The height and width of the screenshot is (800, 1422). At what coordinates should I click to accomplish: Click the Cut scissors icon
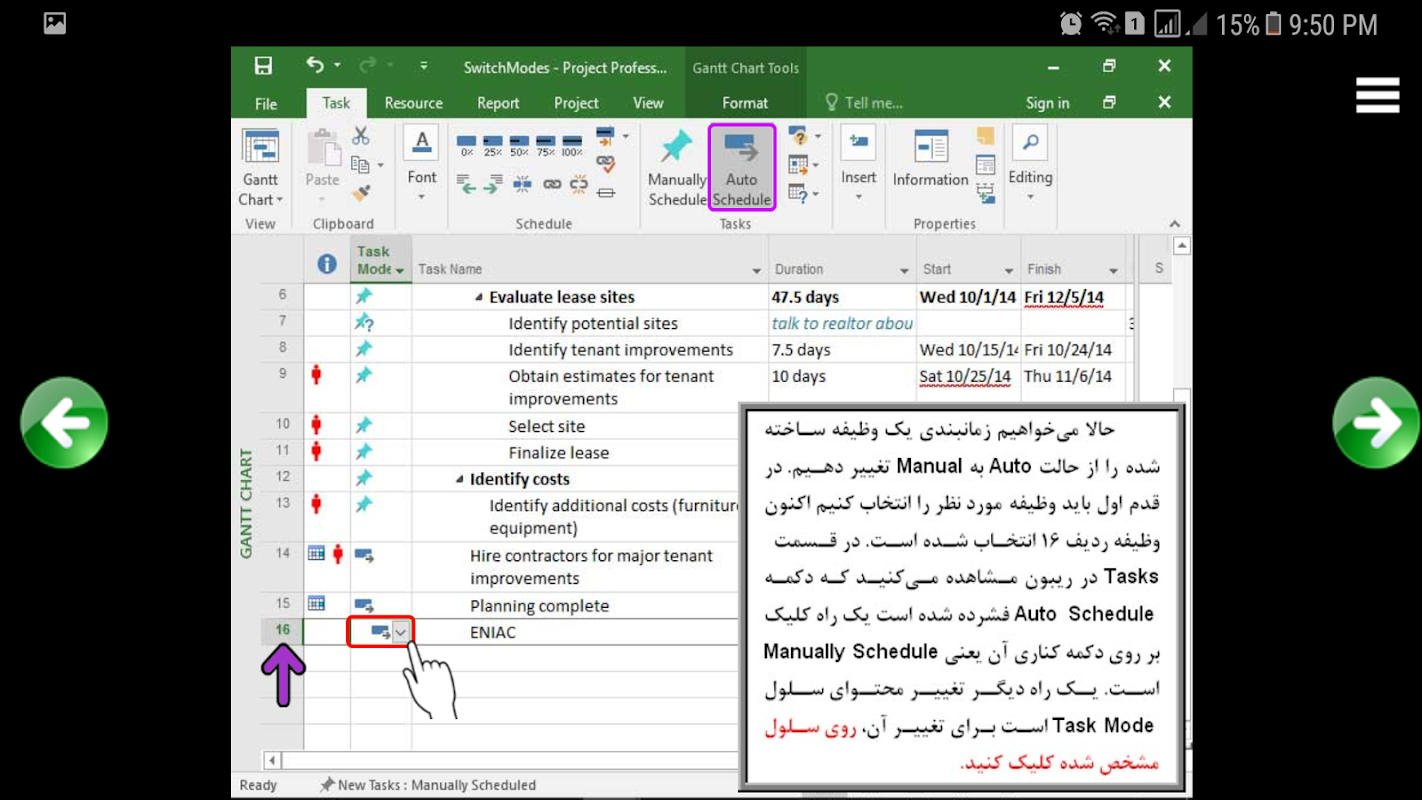(361, 136)
